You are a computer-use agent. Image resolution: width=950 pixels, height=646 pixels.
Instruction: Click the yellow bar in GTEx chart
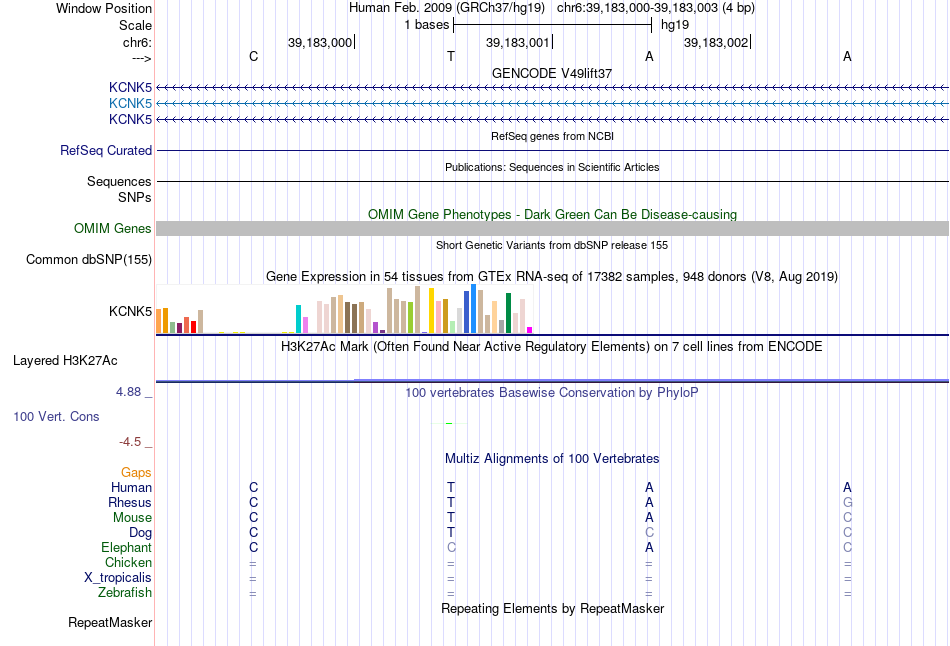(x=431, y=311)
